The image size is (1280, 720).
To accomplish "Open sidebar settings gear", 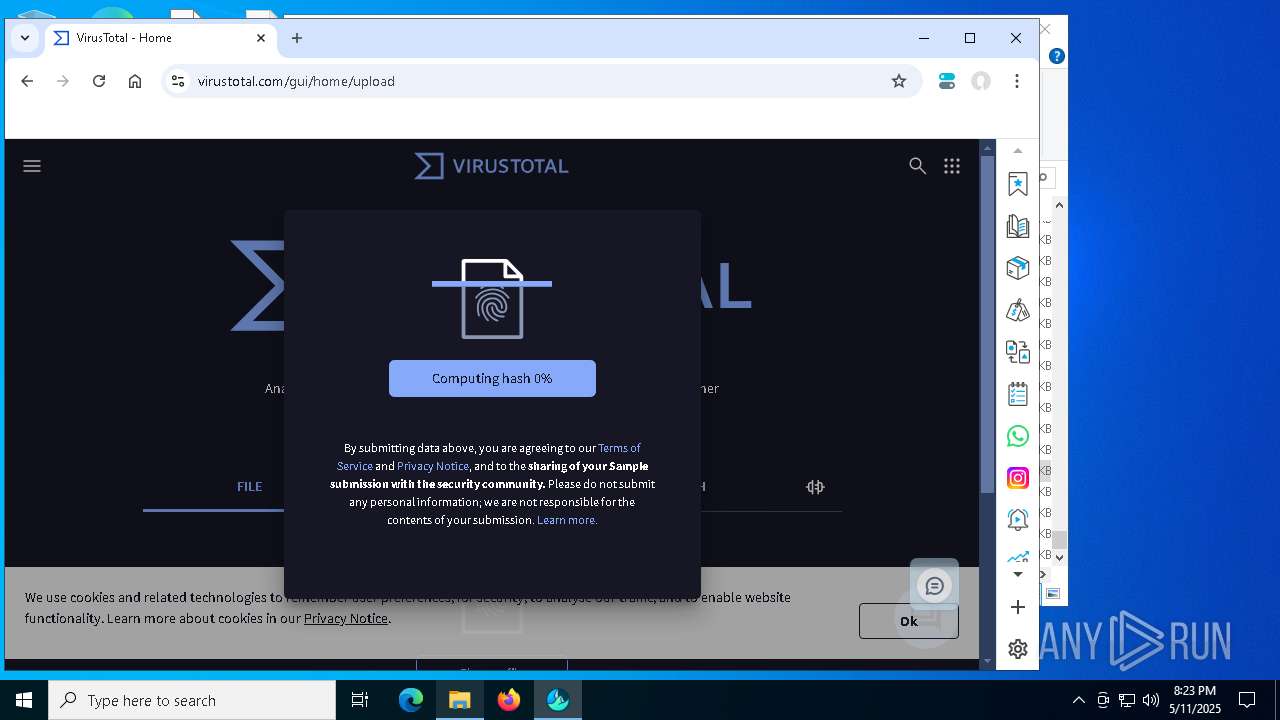I will [1018, 649].
